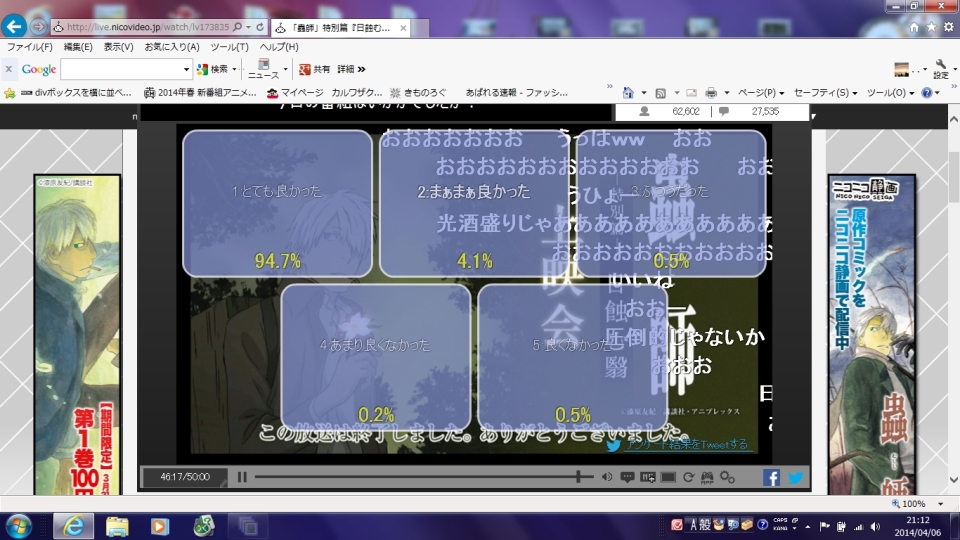The height and width of the screenshot is (540, 960).
Task: Expand the address bar dropdown arrow
Action: pyautogui.click(x=248, y=27)
